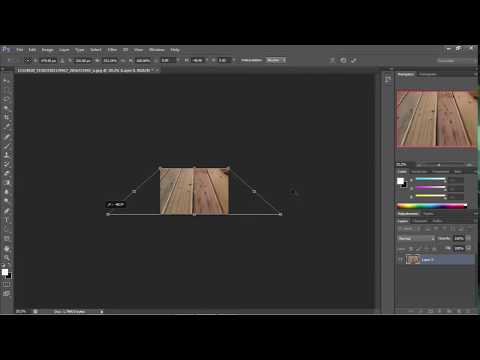Screen dimensions: 480x360
Task: Open the Opacity slider arrow
Action: [x=468, y=238]
